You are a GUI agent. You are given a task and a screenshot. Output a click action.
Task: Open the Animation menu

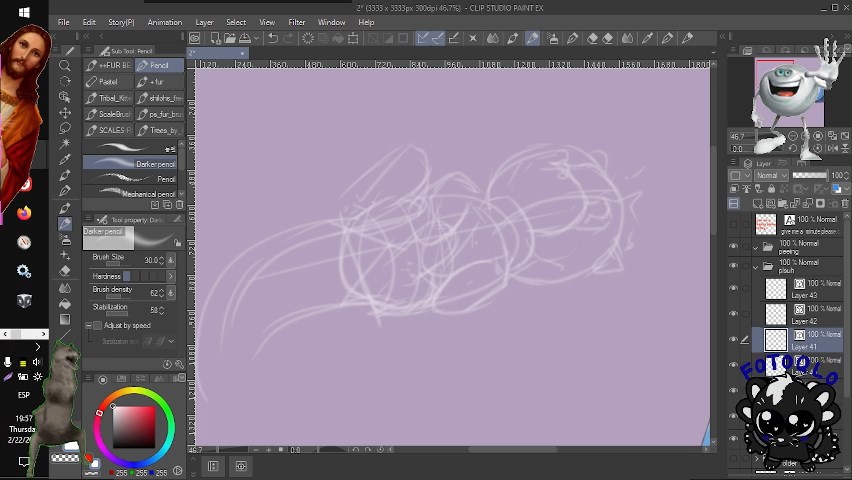click(164, 22)
